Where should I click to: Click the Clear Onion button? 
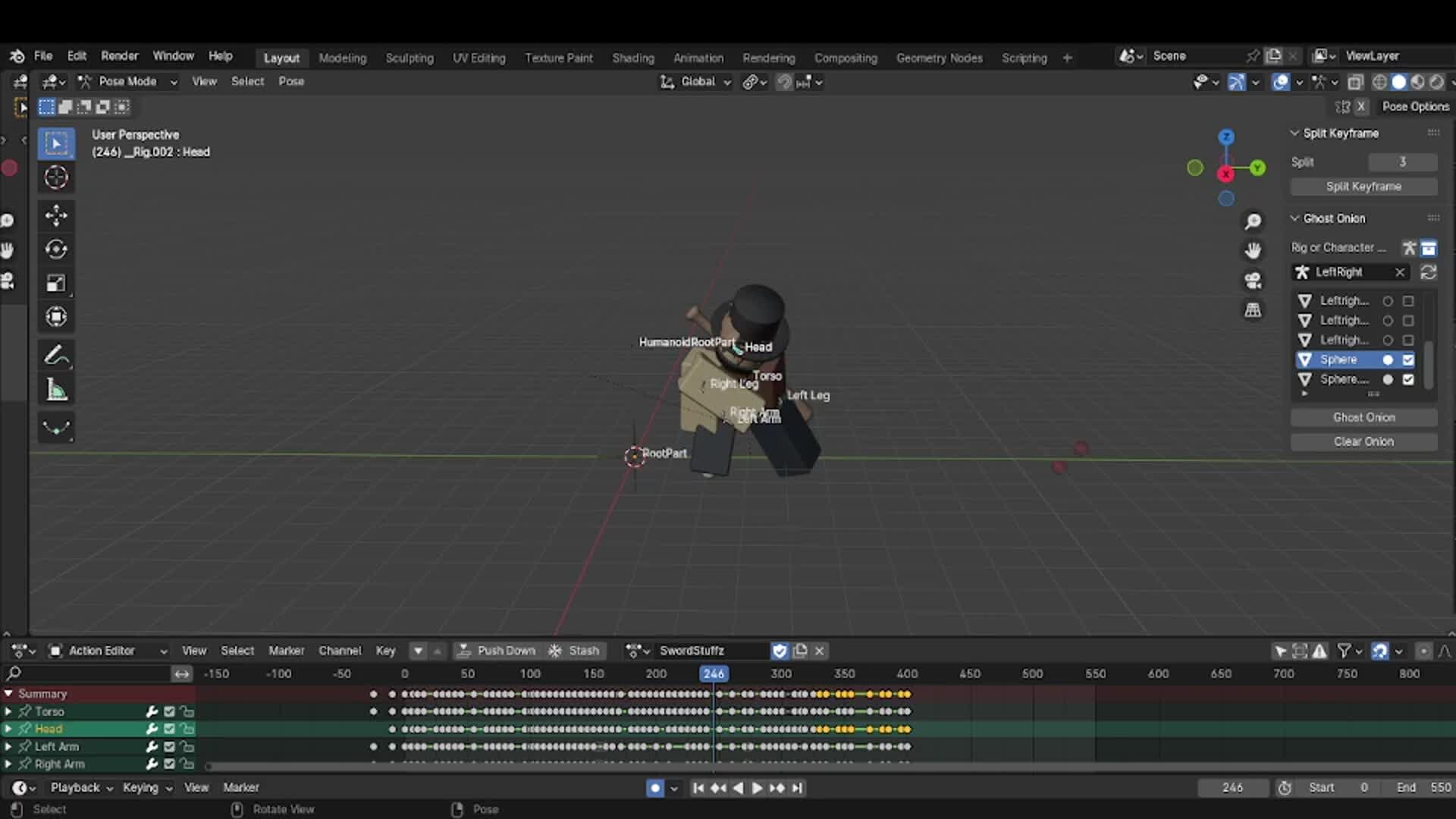click(1363, 441)
